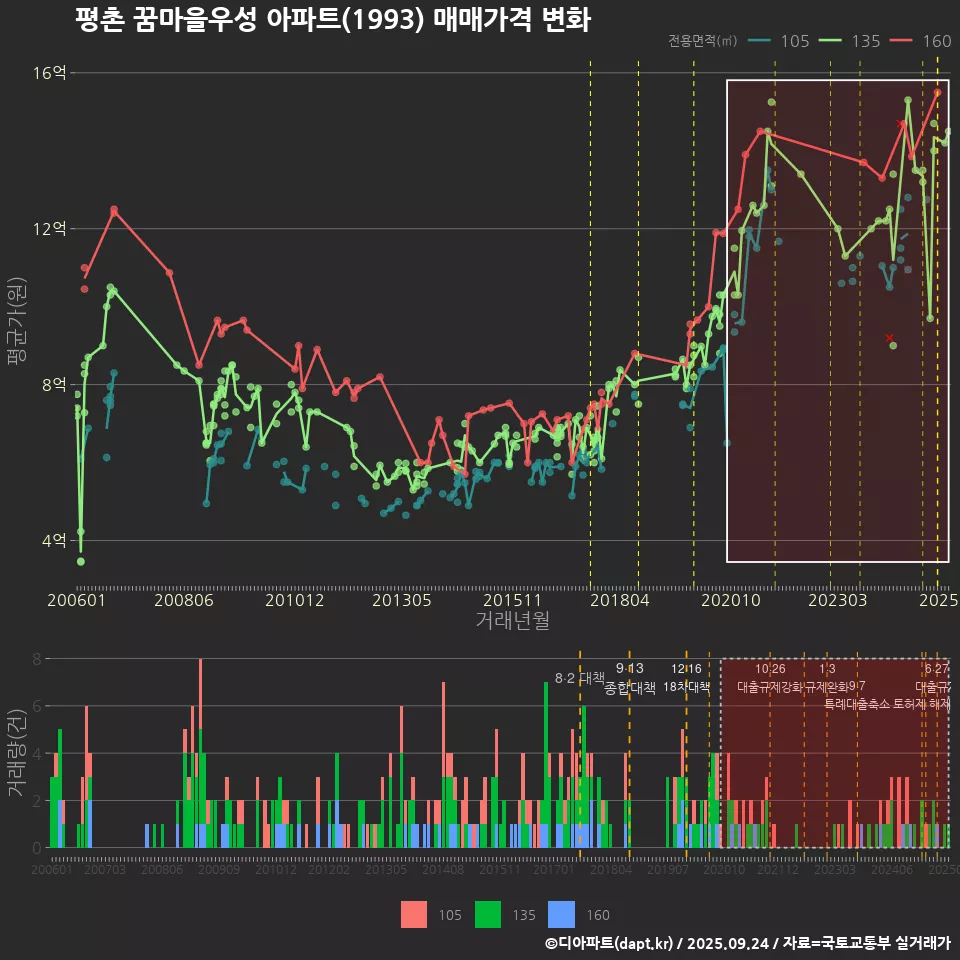Click the 201305 label under the price chart

pos(401,600)
